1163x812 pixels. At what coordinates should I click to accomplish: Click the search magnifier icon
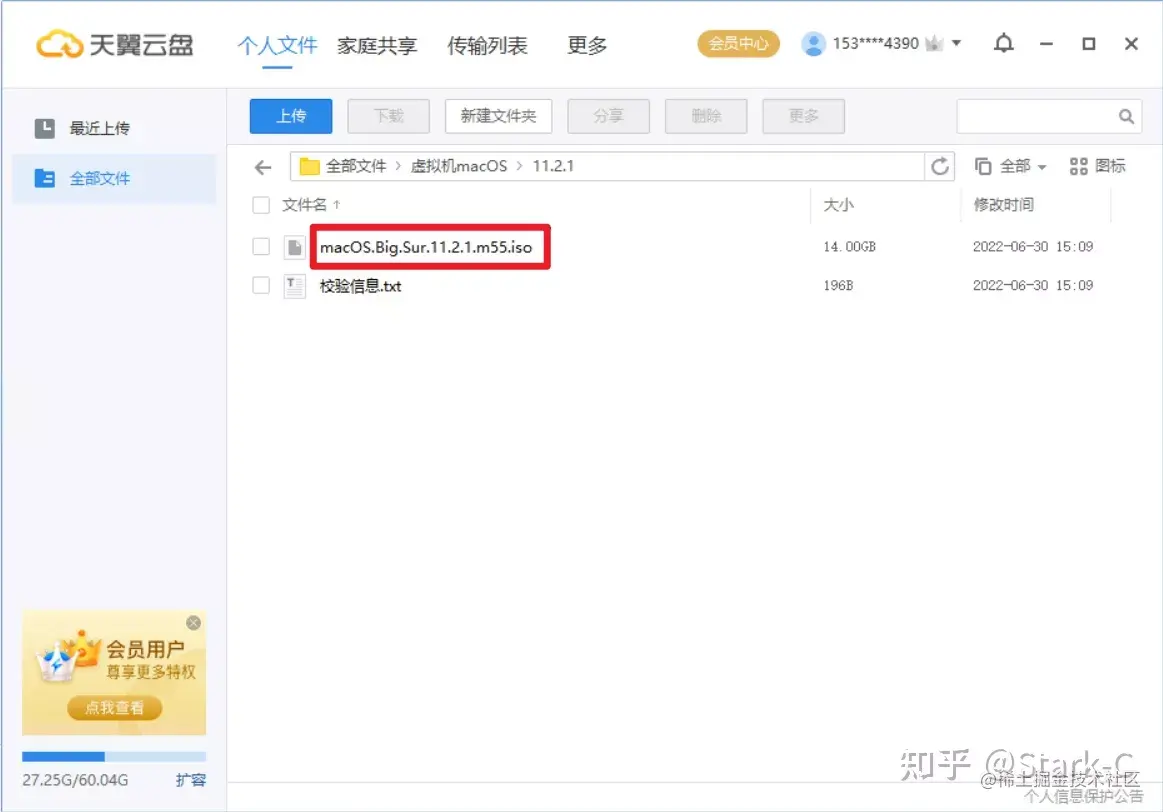(1126, 116)
